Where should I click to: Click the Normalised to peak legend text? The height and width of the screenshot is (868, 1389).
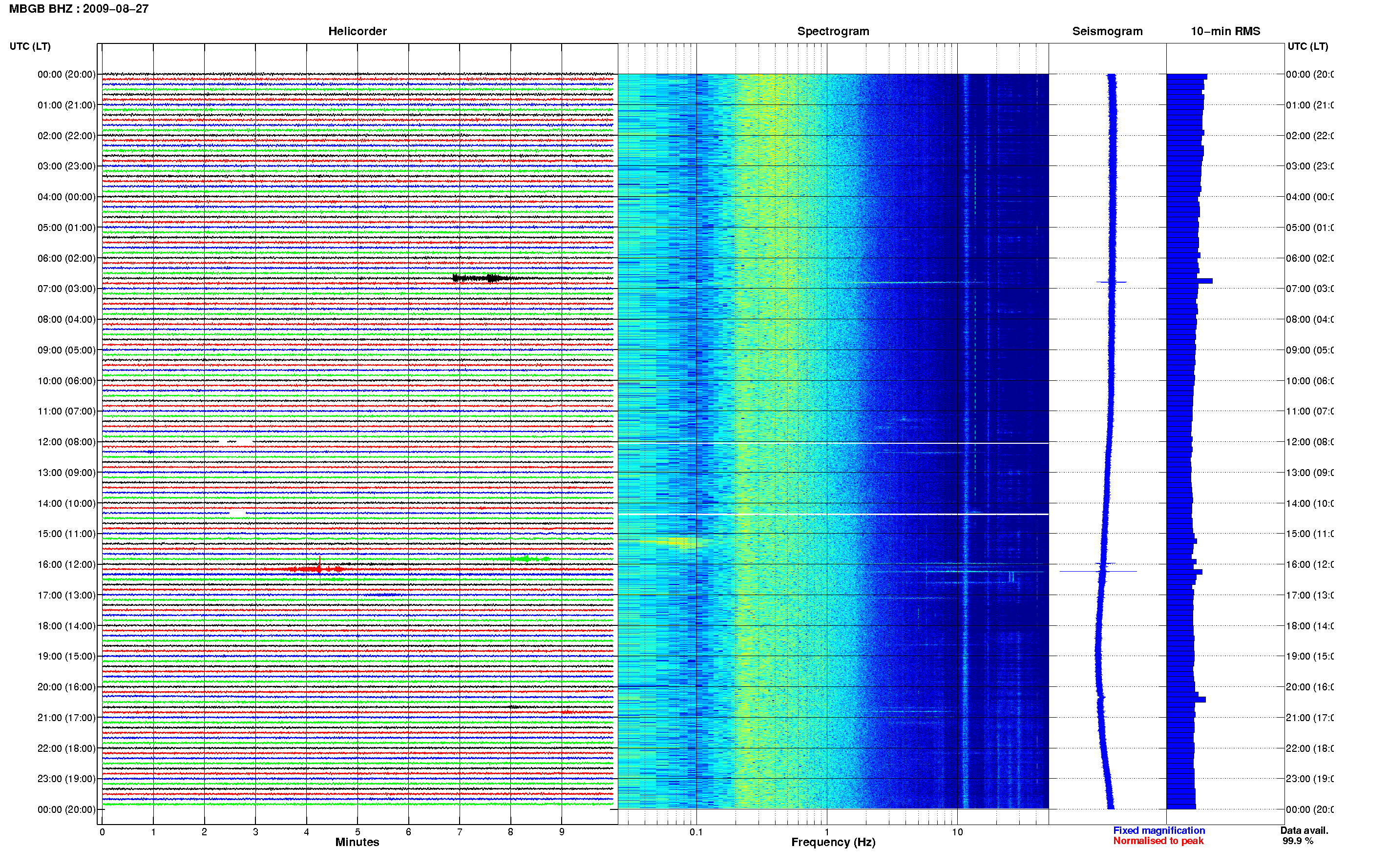tap(1158, 841)
